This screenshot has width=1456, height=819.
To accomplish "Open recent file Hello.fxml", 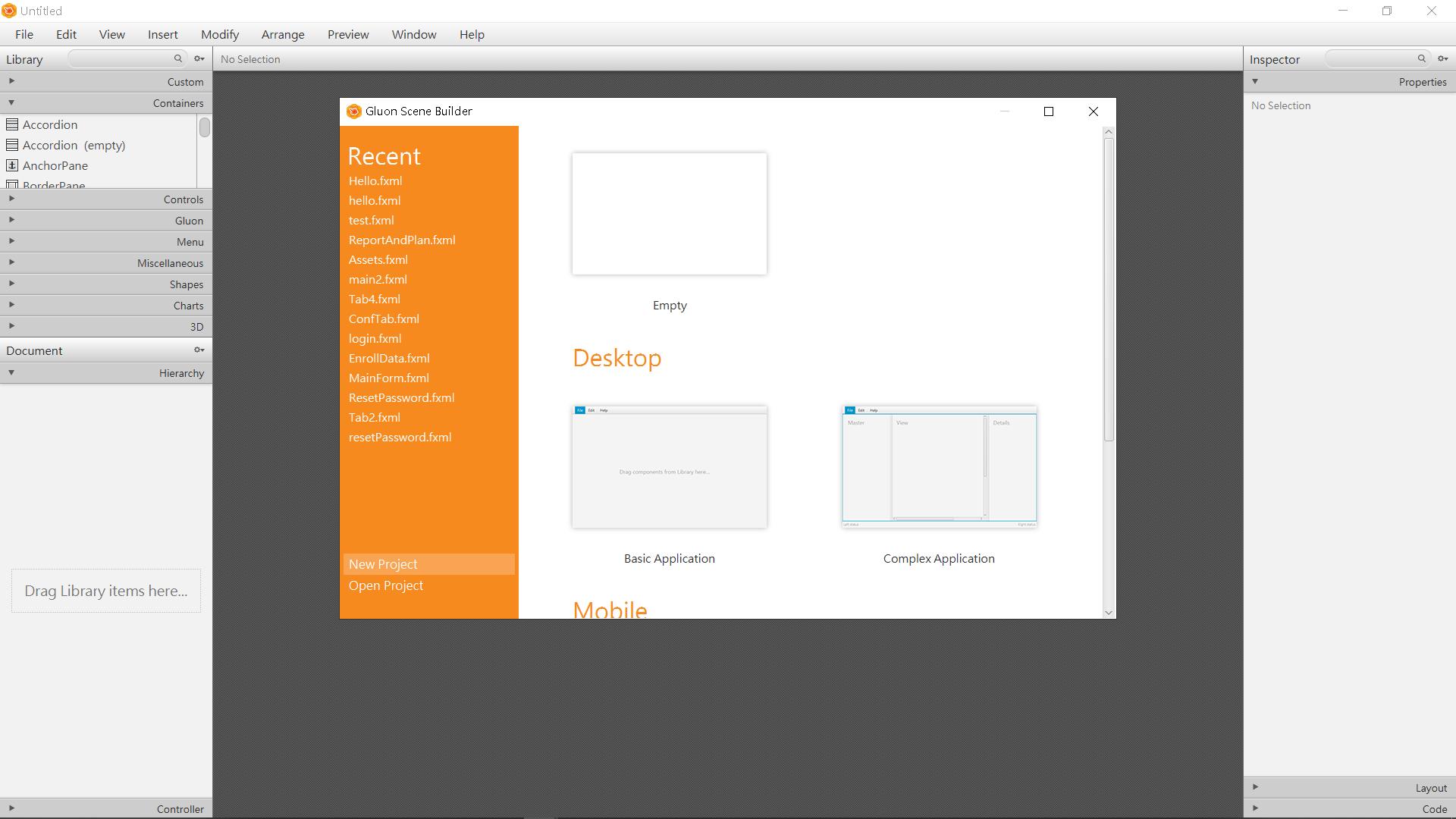I will 375,180.
